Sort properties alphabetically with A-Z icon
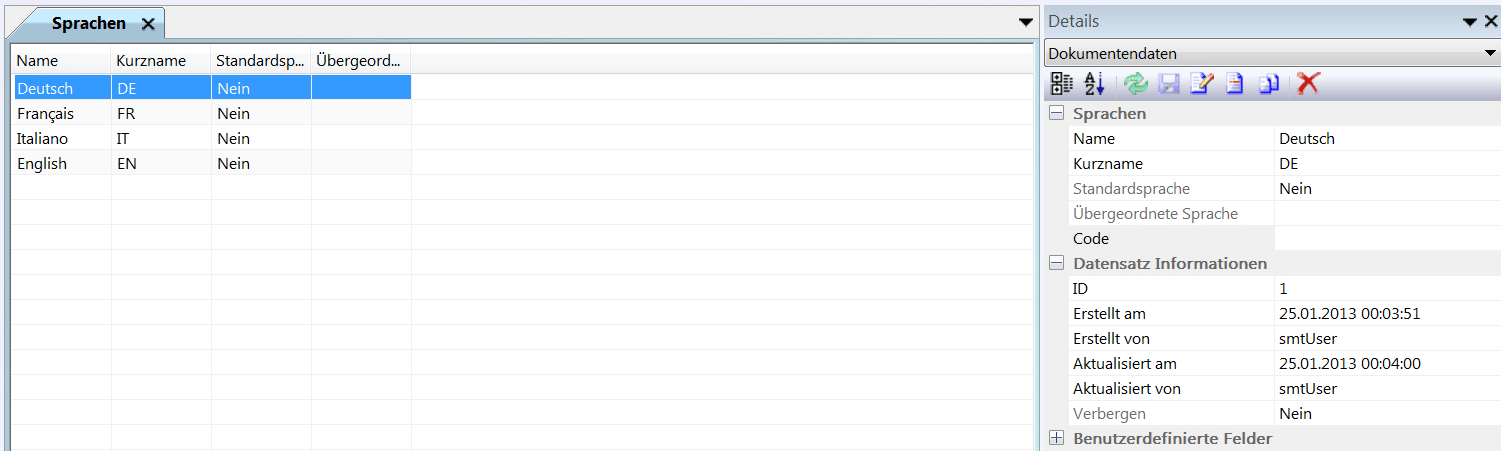Screen dimensions: 1501x451 click(1094, 84)
